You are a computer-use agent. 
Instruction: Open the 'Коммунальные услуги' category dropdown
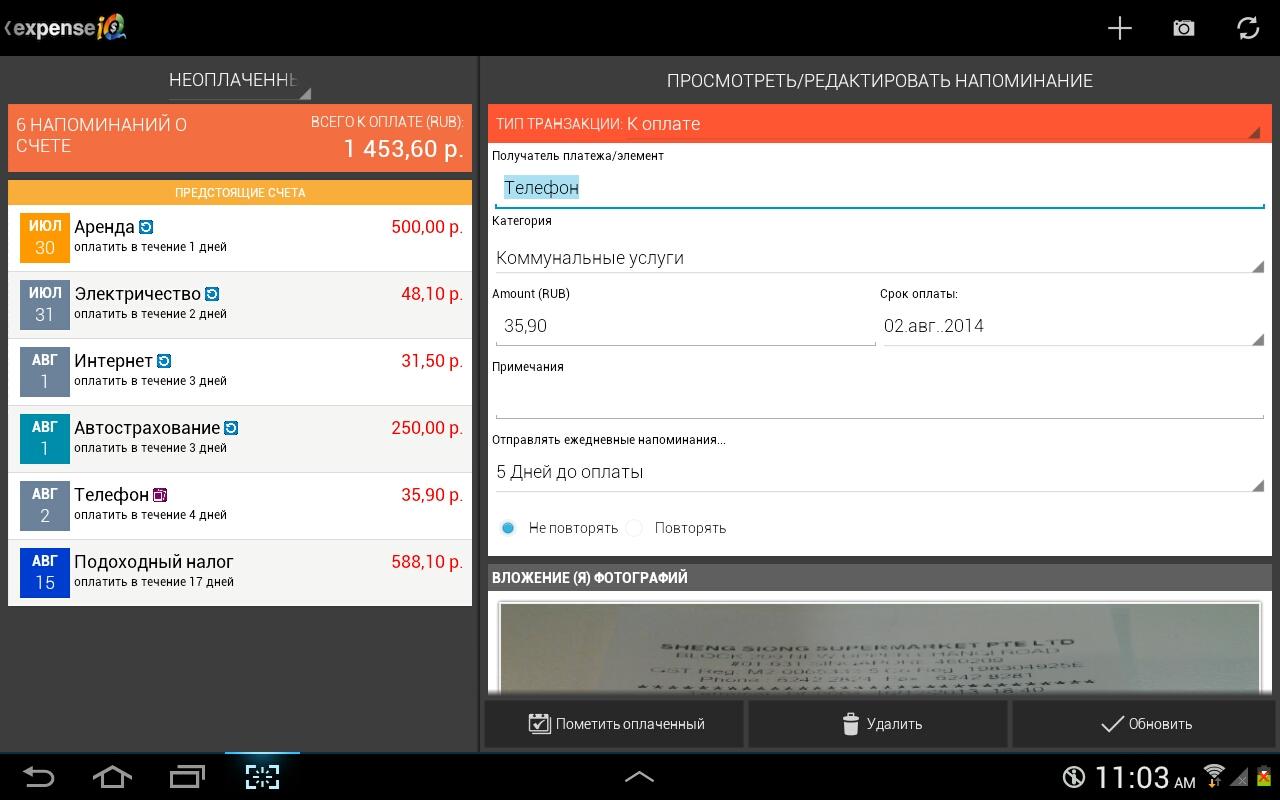pyautogui.click(x=878, y=258)
